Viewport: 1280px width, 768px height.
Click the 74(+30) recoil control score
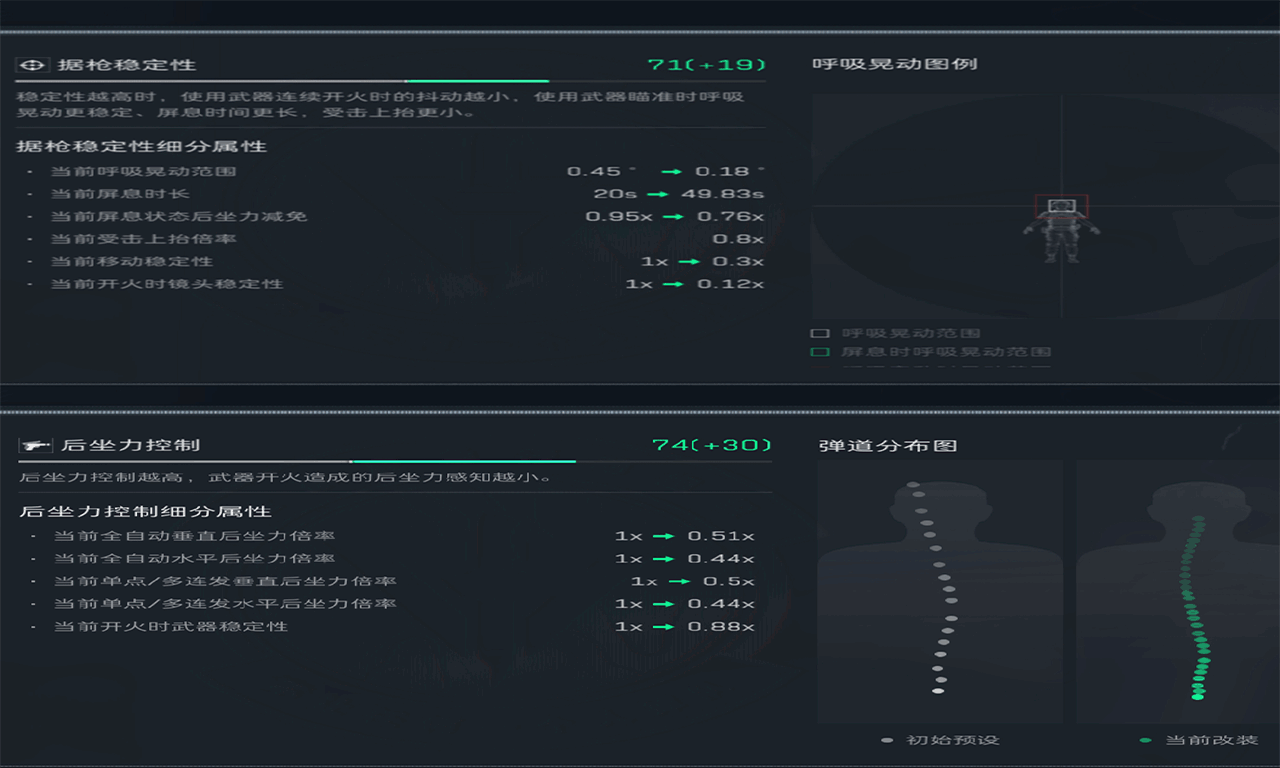click(711, 445)
